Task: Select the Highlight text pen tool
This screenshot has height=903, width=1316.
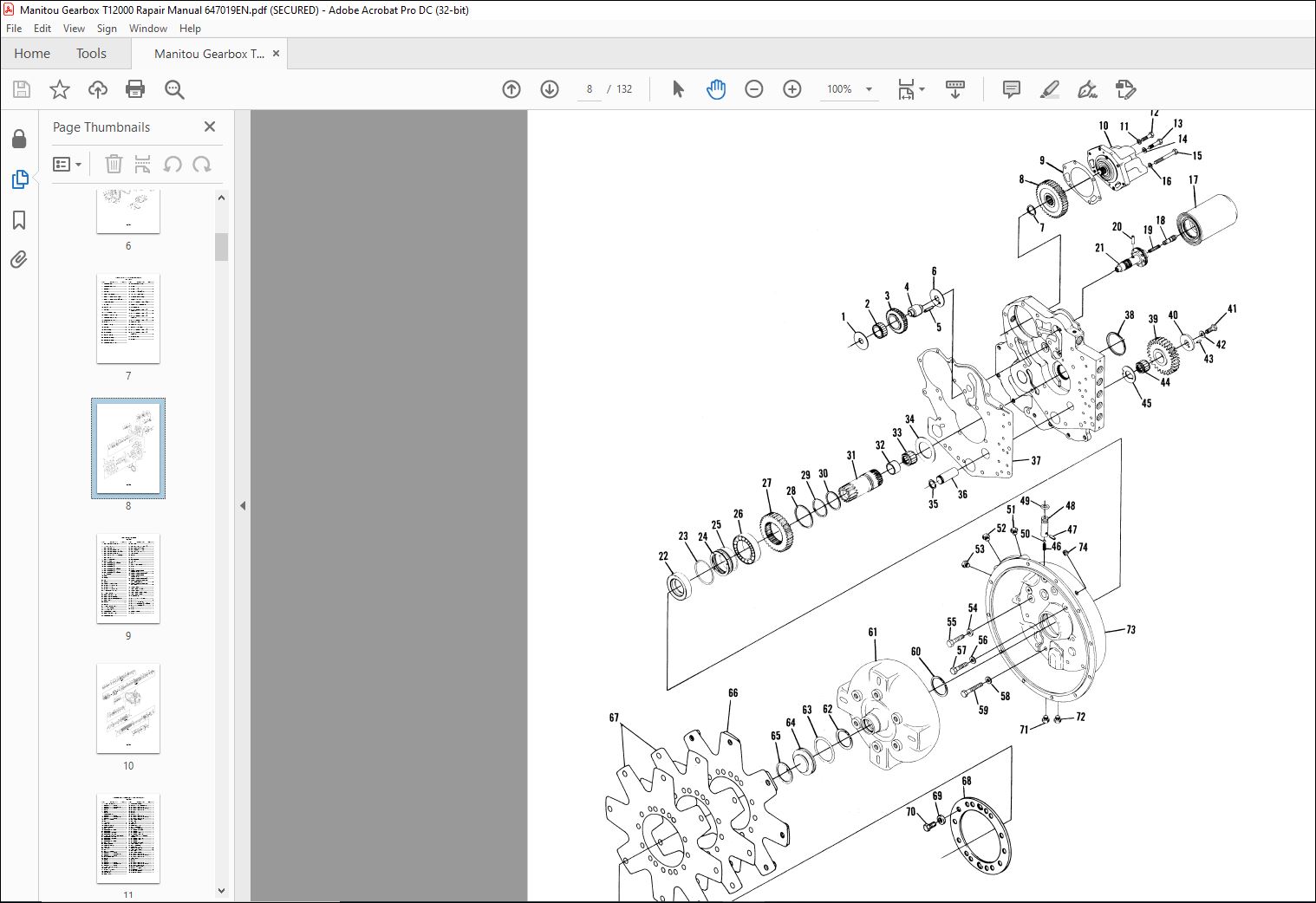Action: pos(1049,89)
